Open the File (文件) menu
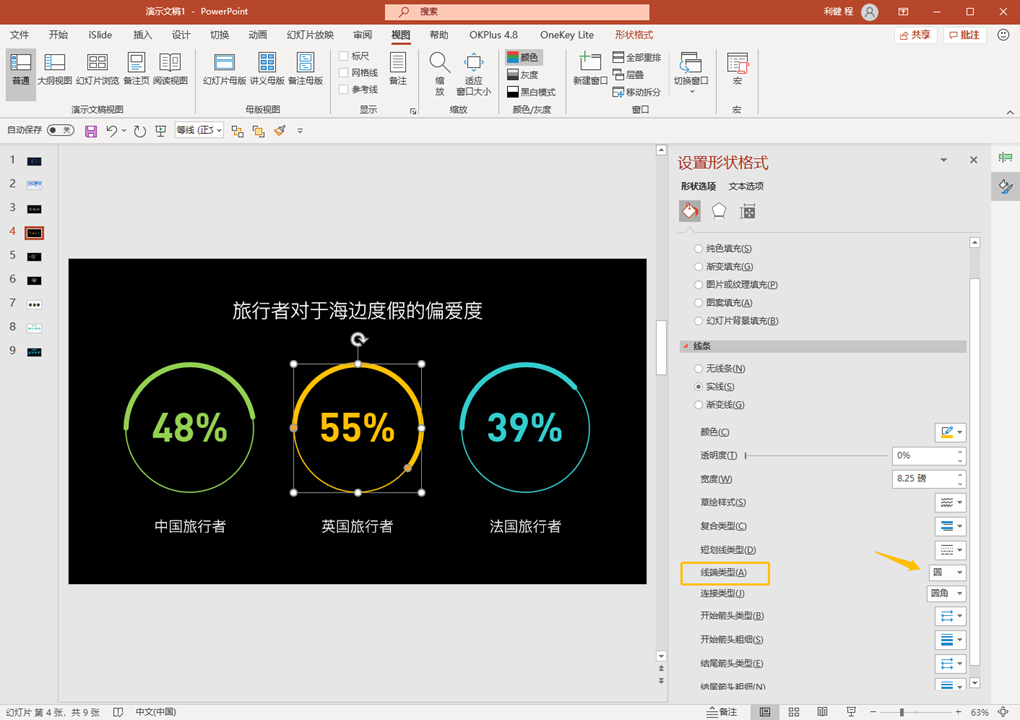Image resolution: width=1020 pixels, height=720 pixels. (x=20, y=34)
